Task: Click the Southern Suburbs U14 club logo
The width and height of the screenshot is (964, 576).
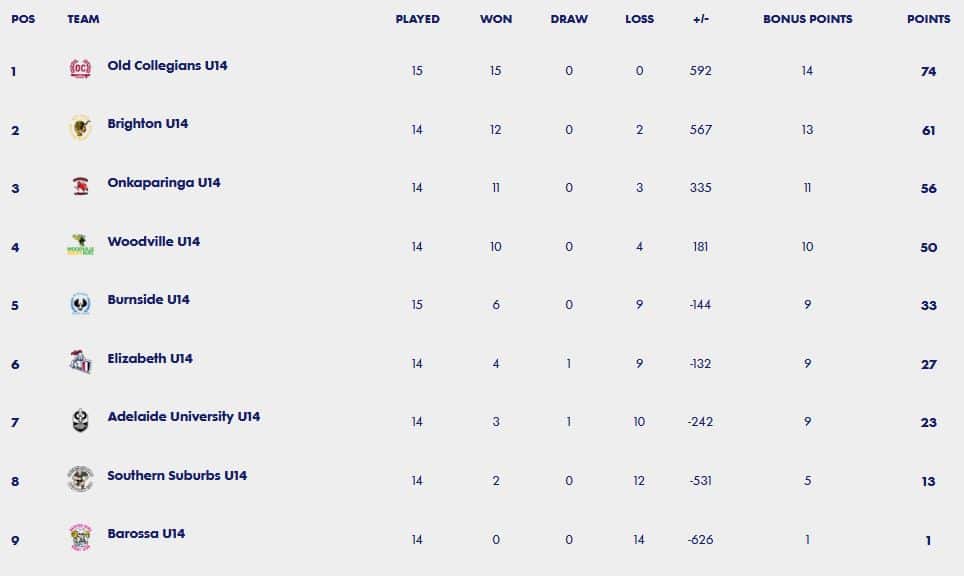Action: click(81, 479)
